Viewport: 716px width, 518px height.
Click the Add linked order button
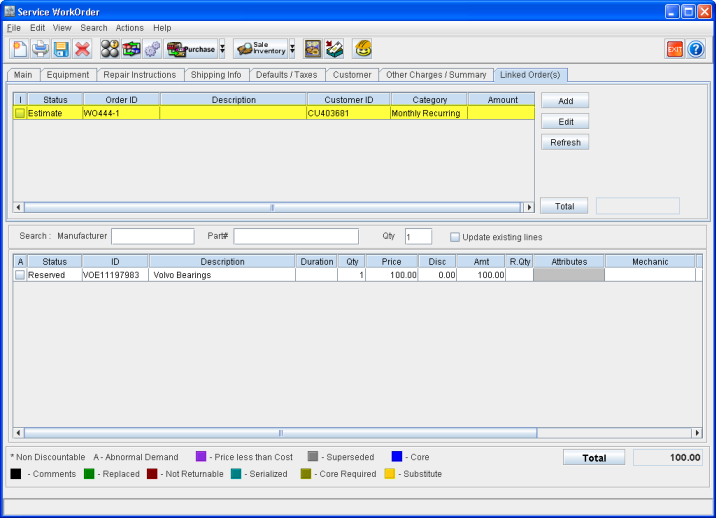565,101
